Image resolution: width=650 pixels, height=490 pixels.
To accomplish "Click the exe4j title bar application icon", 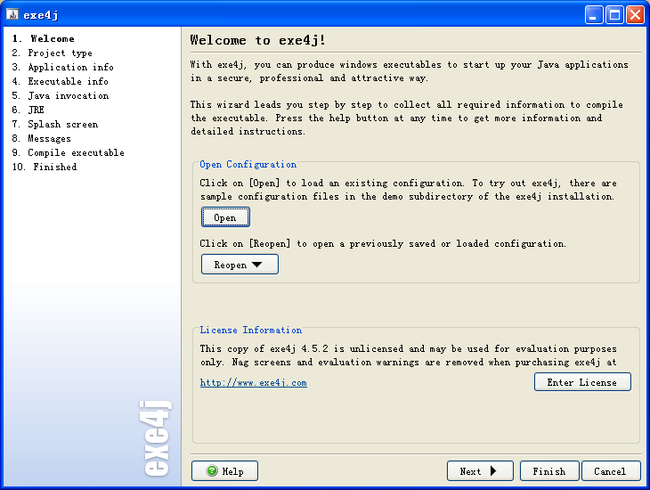I will coord(13,15).
